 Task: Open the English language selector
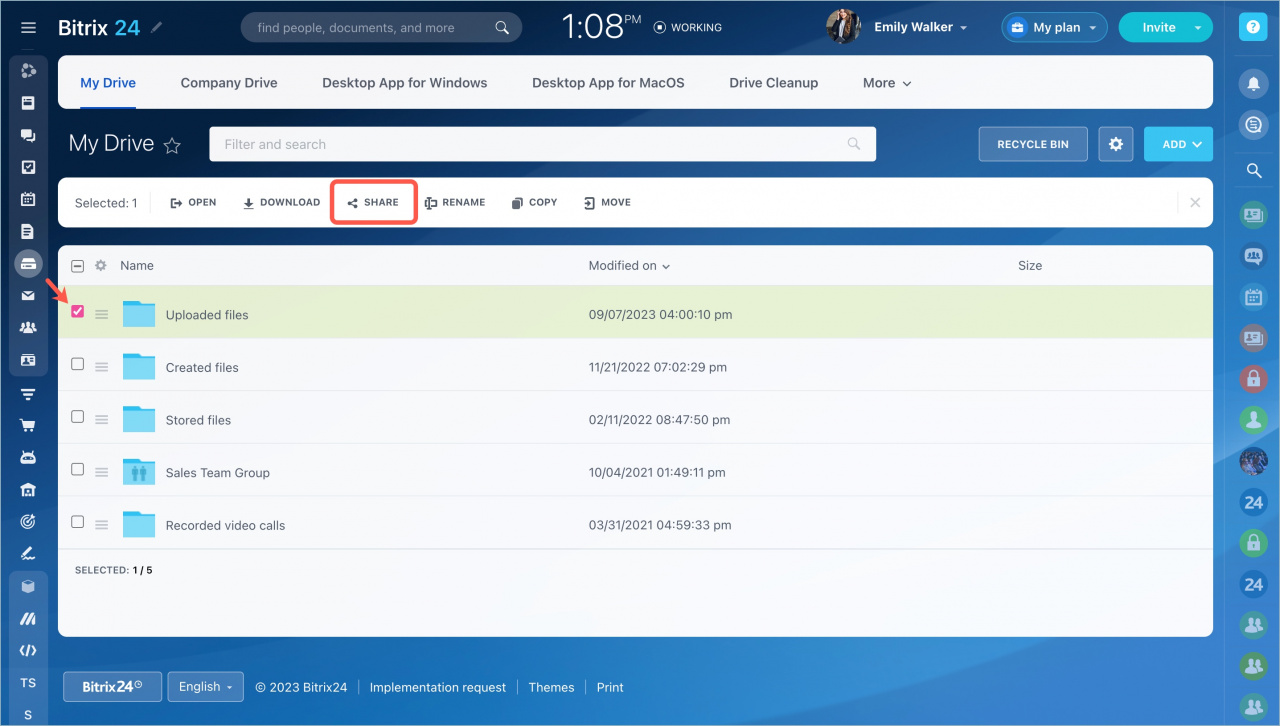point(205,687)
